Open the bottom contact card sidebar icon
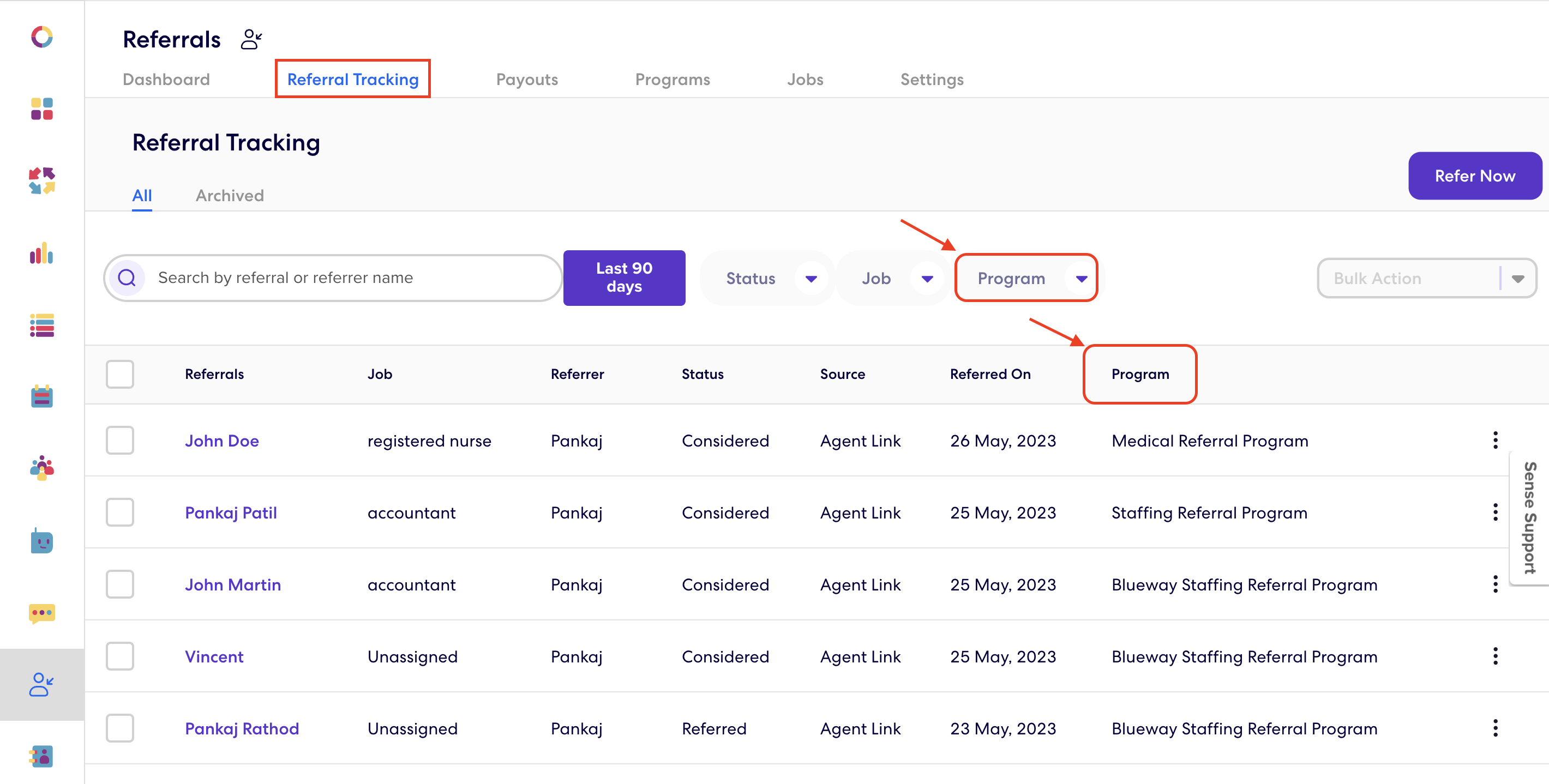 [42, 756]
